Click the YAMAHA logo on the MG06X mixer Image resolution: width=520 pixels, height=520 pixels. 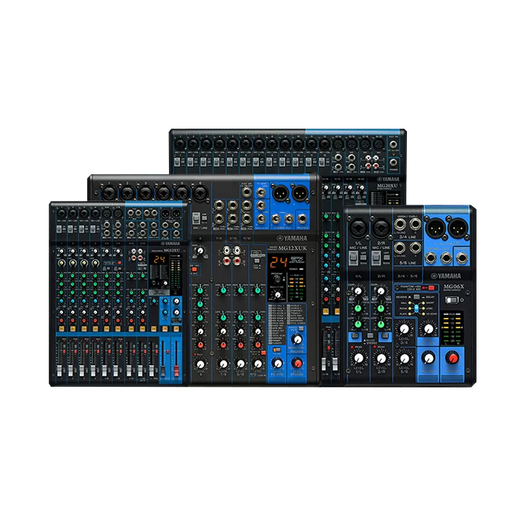(446, 276)
